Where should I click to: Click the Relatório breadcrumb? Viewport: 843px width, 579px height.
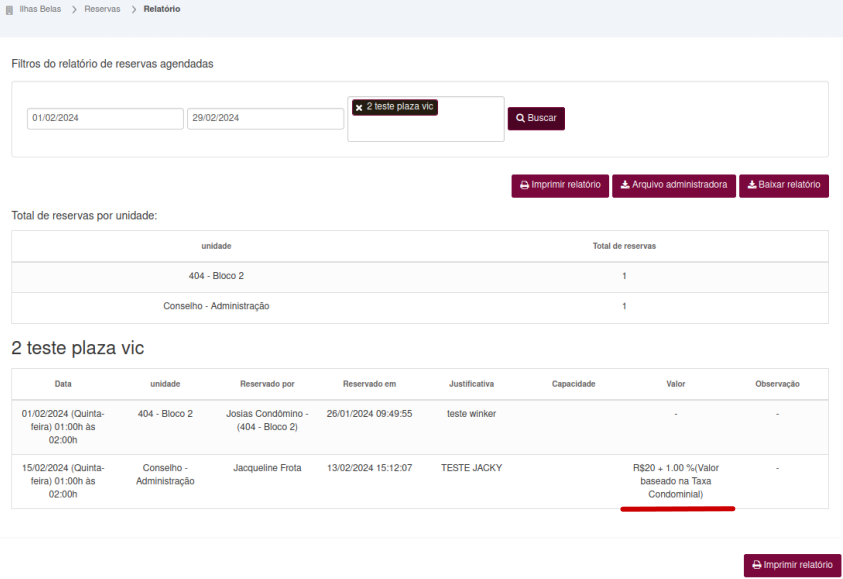click(x=162, y=9)
